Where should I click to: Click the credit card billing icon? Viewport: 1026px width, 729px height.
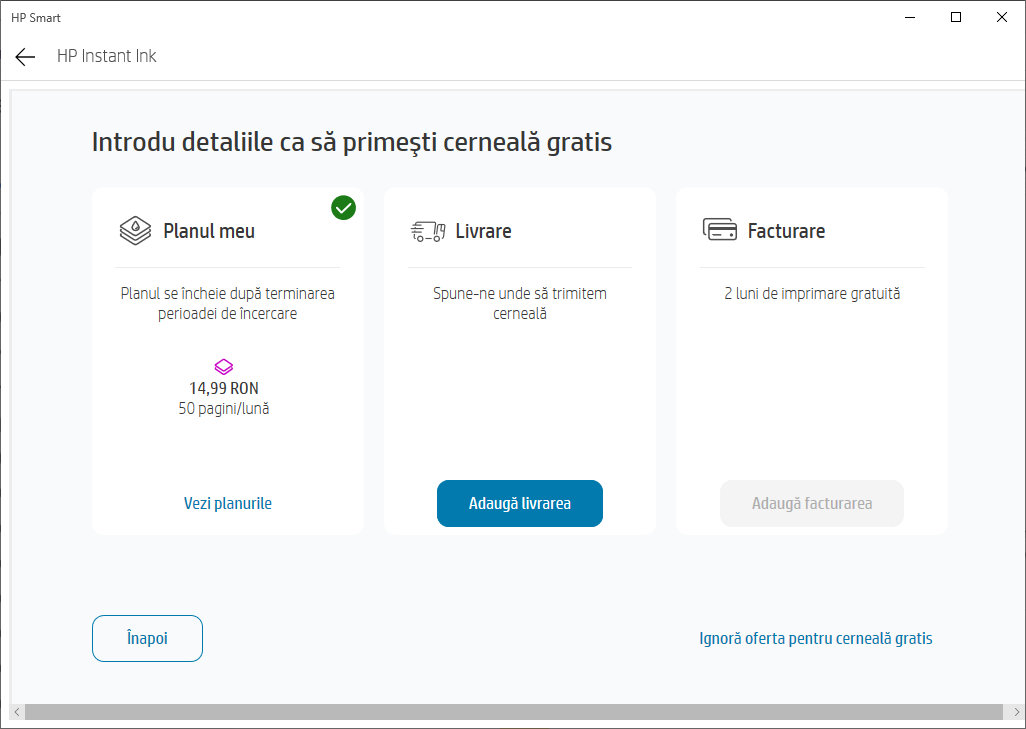[720, 230]
